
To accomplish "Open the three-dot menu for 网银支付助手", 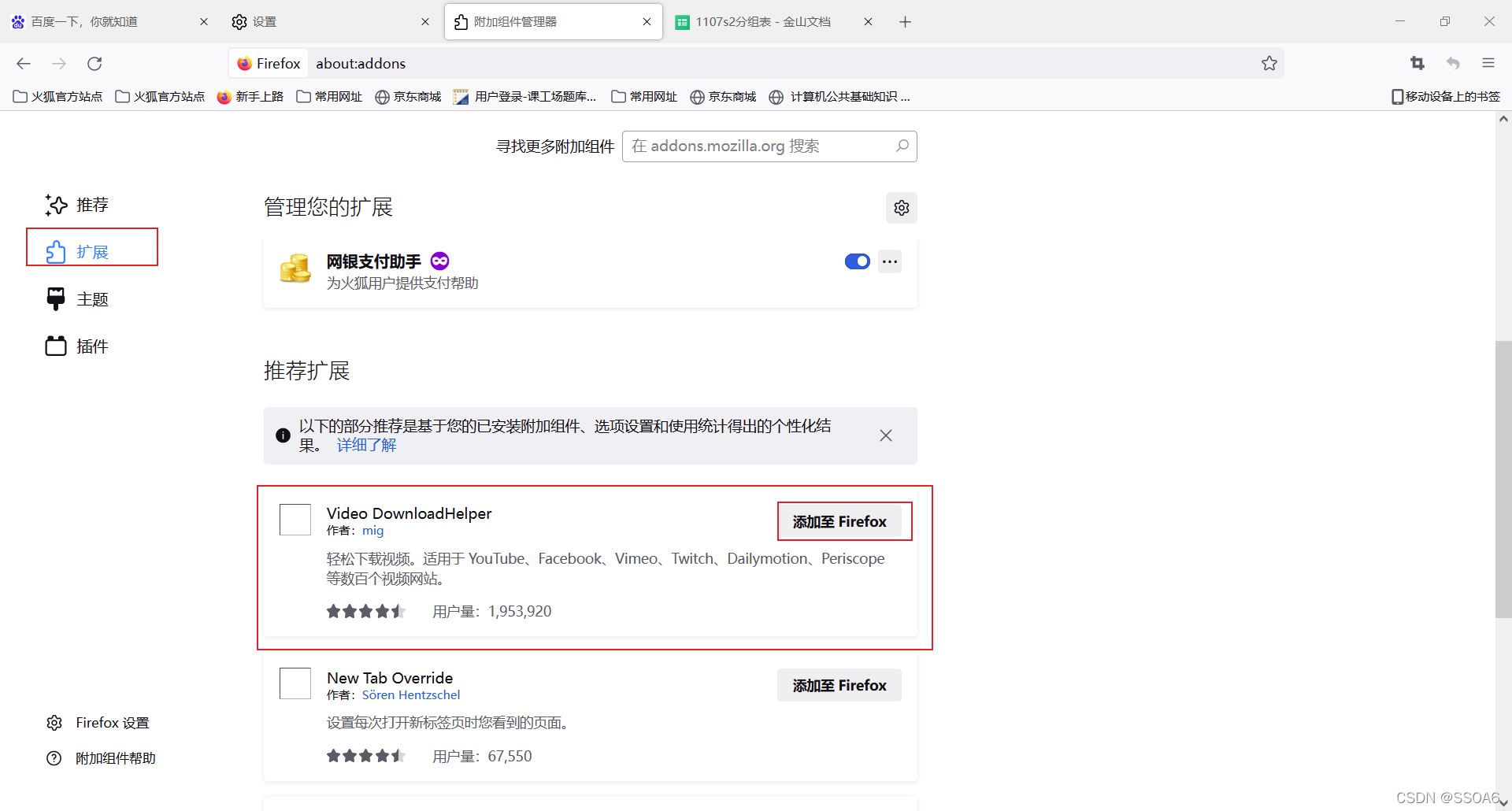I will [890, 261].
